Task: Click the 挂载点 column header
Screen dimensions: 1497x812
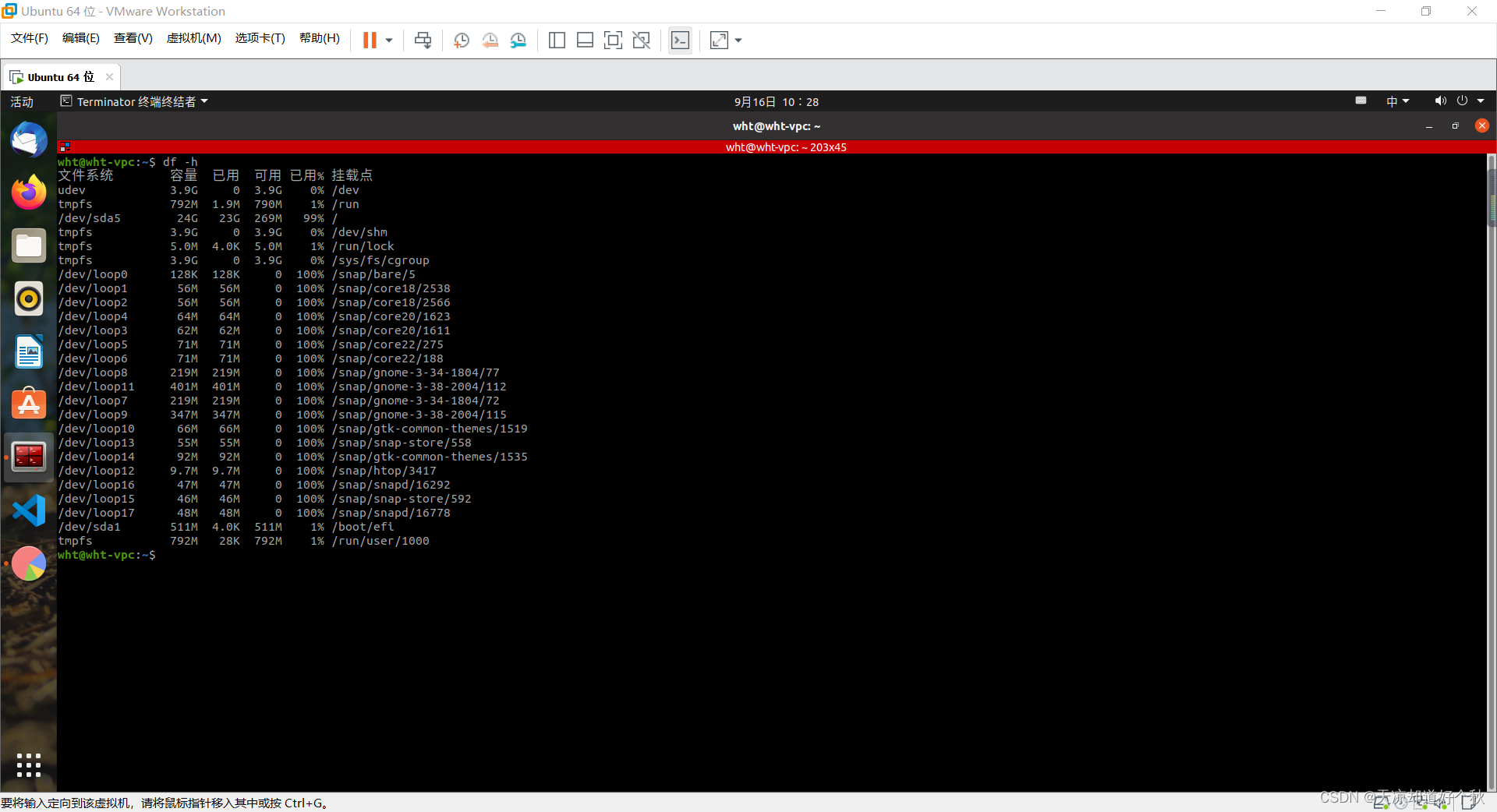Action: (352, 175)
